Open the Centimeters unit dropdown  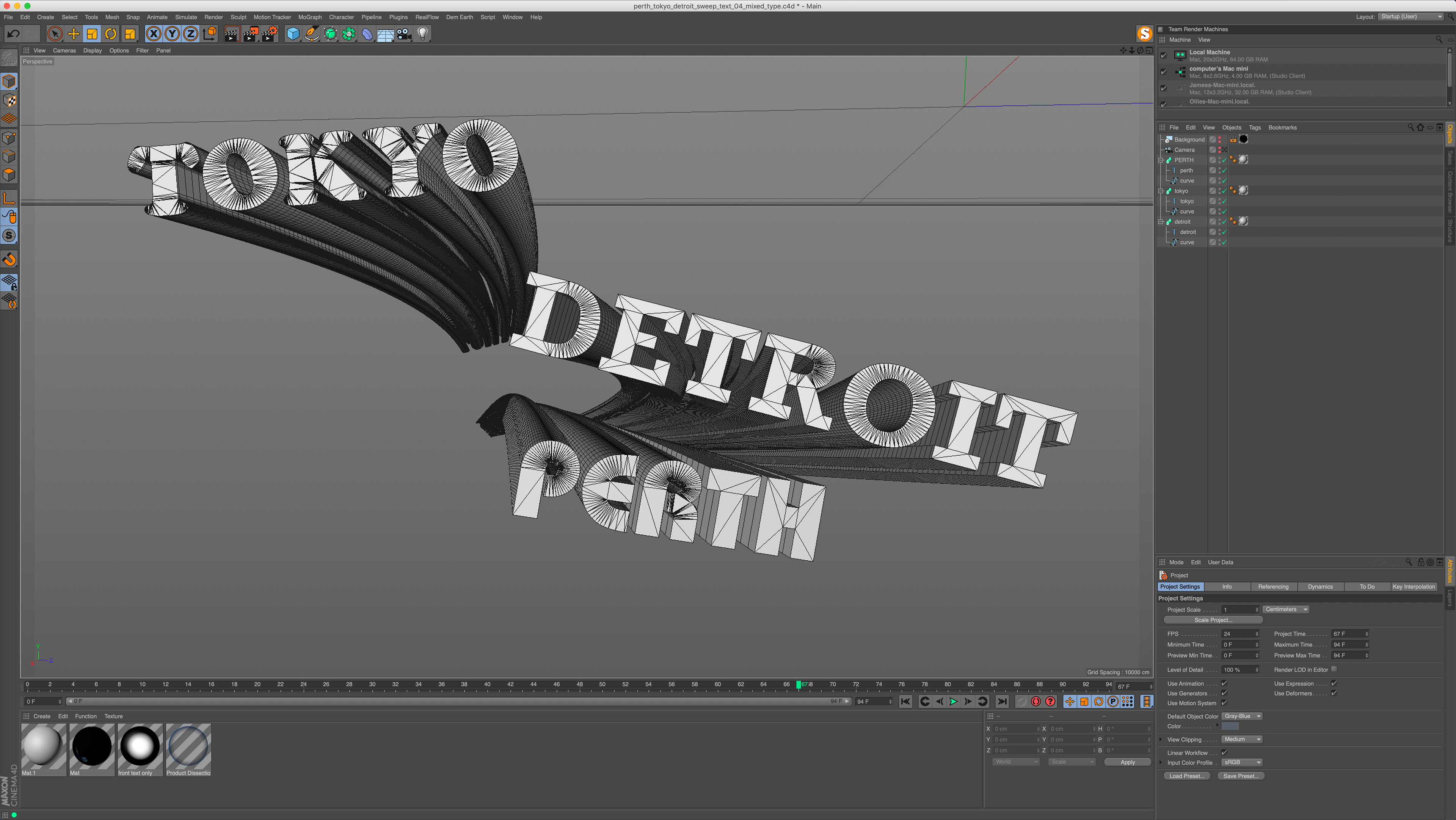1286,609
